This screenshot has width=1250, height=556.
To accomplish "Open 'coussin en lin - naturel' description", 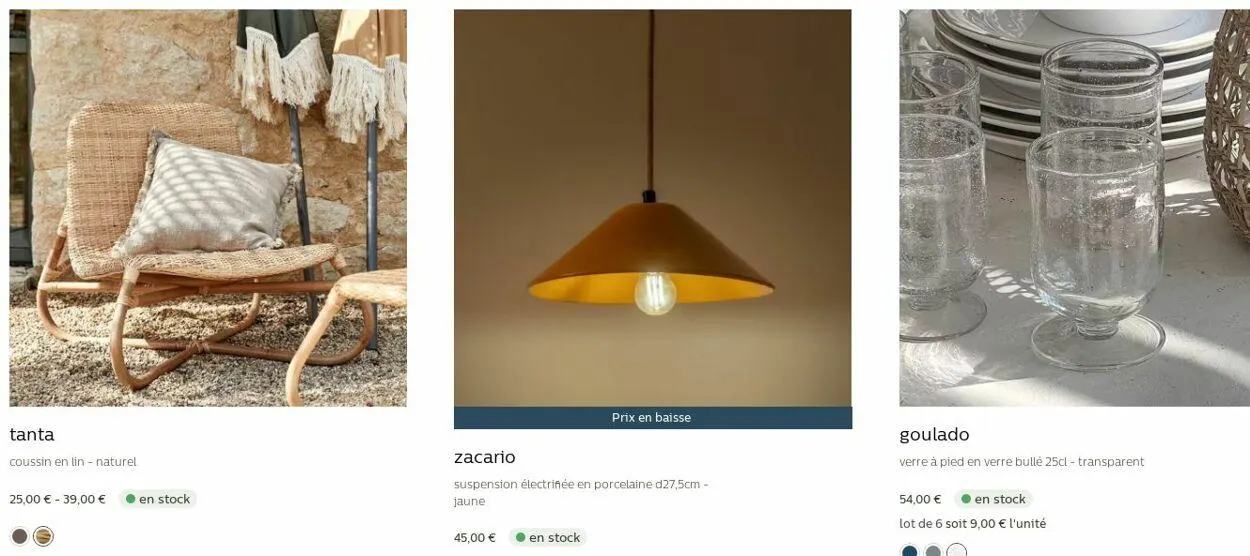I will [x=73, y=462].
